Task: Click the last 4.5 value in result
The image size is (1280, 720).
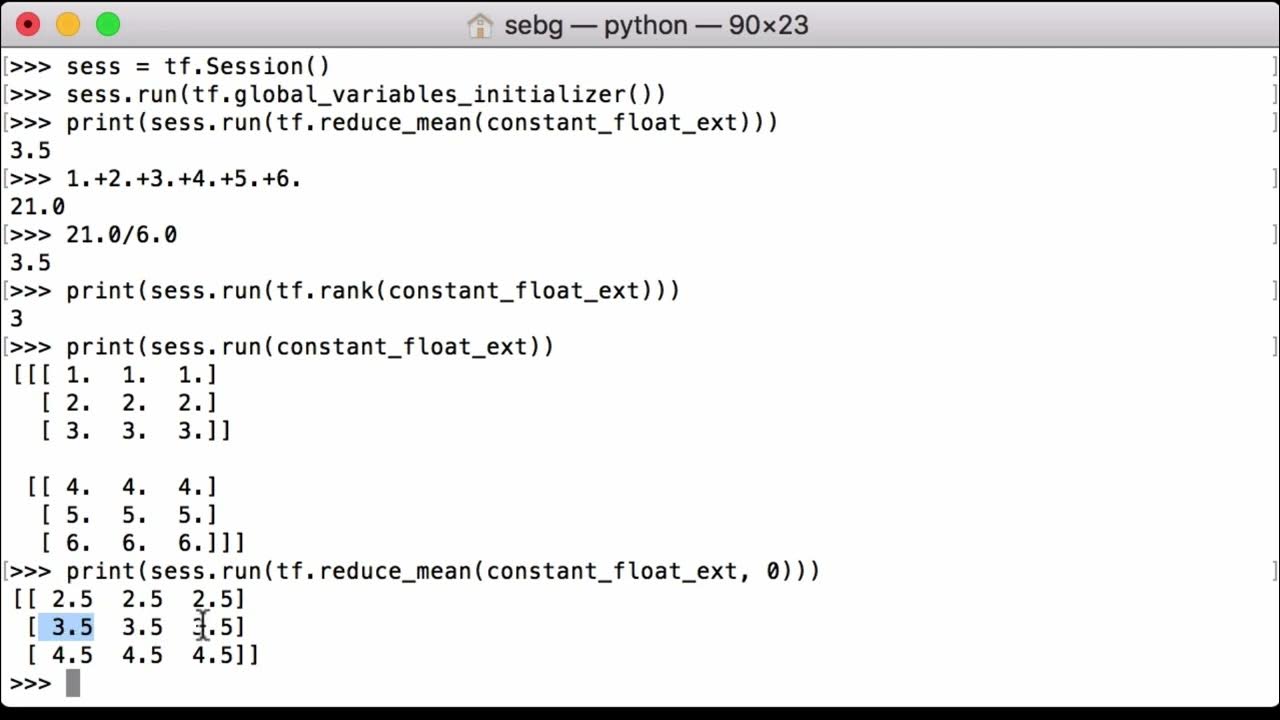Action: pyautogui.click(x=212, y=655)
